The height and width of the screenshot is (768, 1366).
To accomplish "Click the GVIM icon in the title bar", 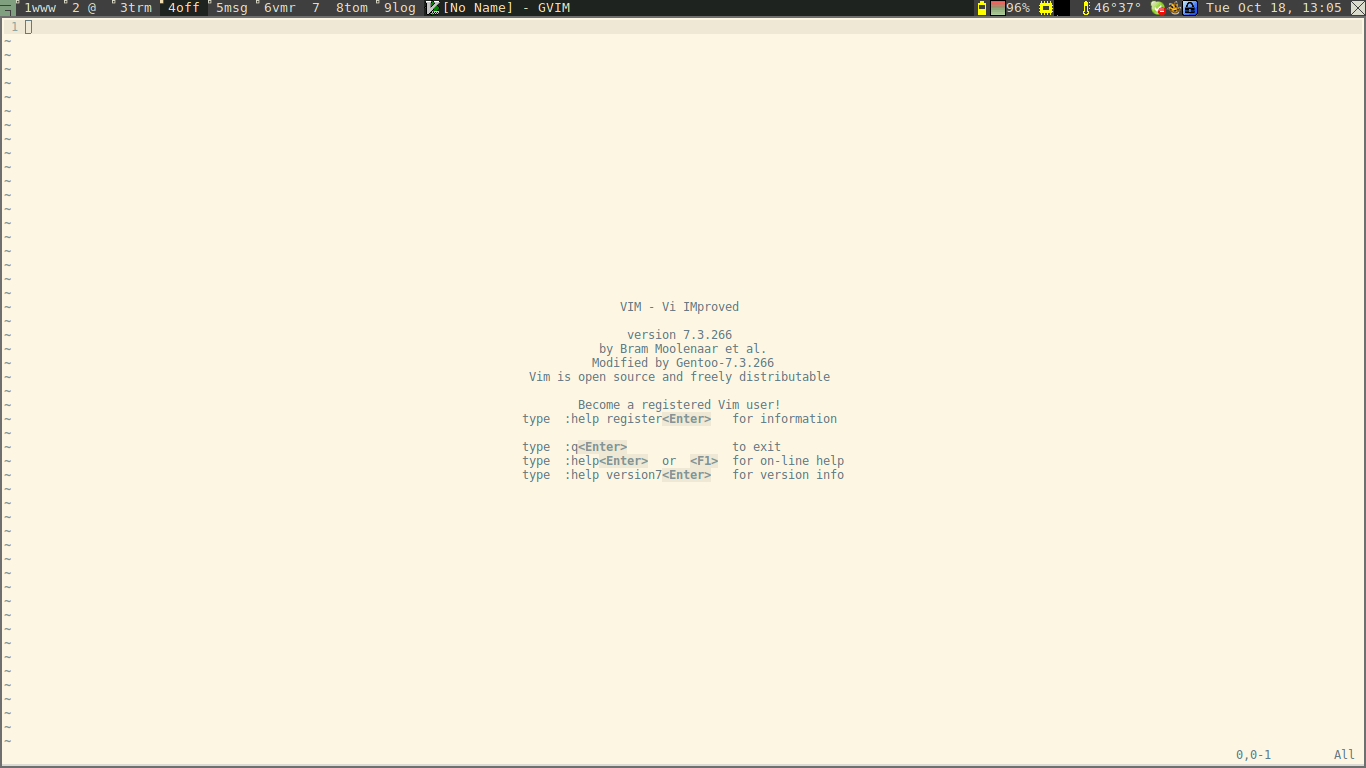I will [433, 8].
